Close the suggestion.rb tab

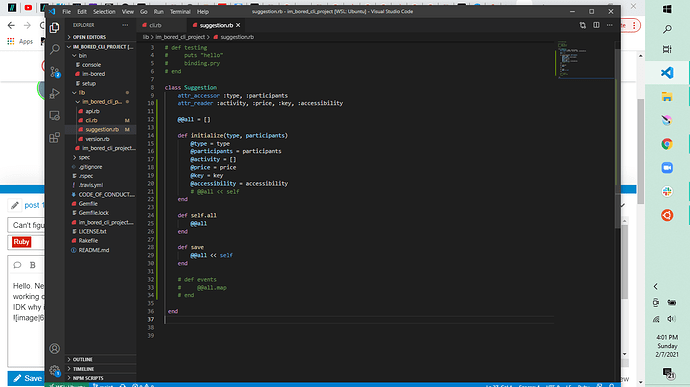tap(238, 25)
